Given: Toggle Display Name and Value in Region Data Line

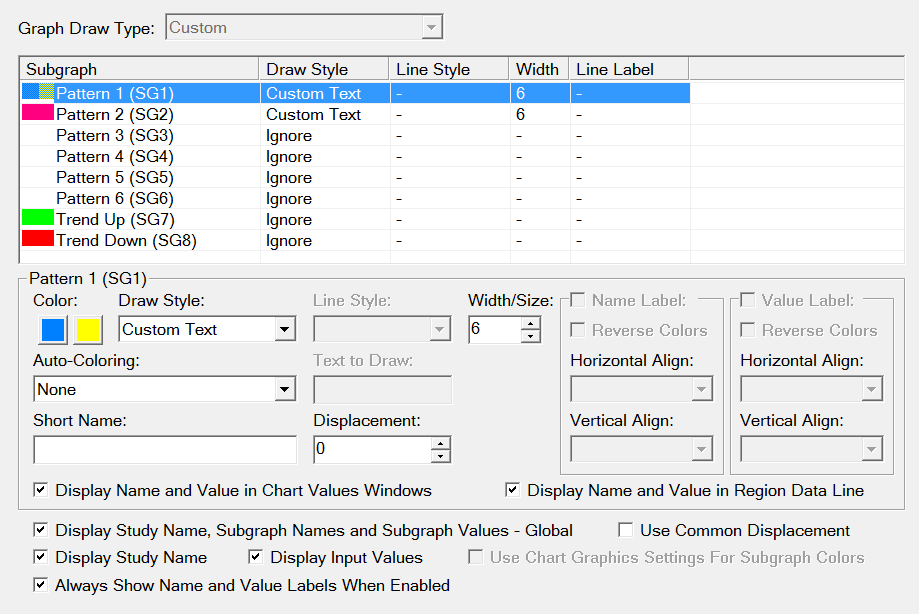Looking at the screenshot, I should (x=512, y=490).
